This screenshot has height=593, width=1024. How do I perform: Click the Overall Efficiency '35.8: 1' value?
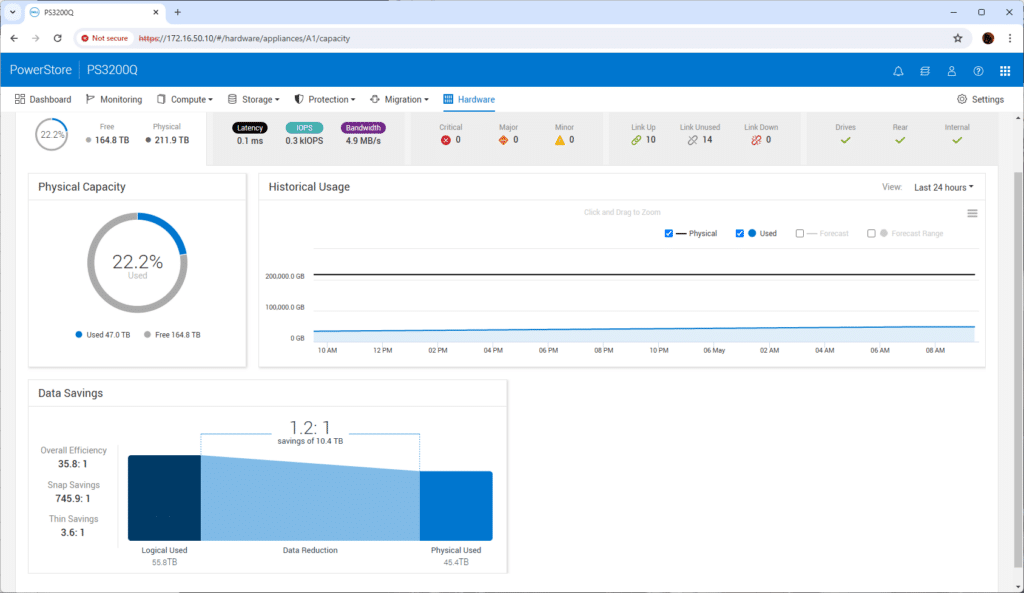[x=72, y=464]
